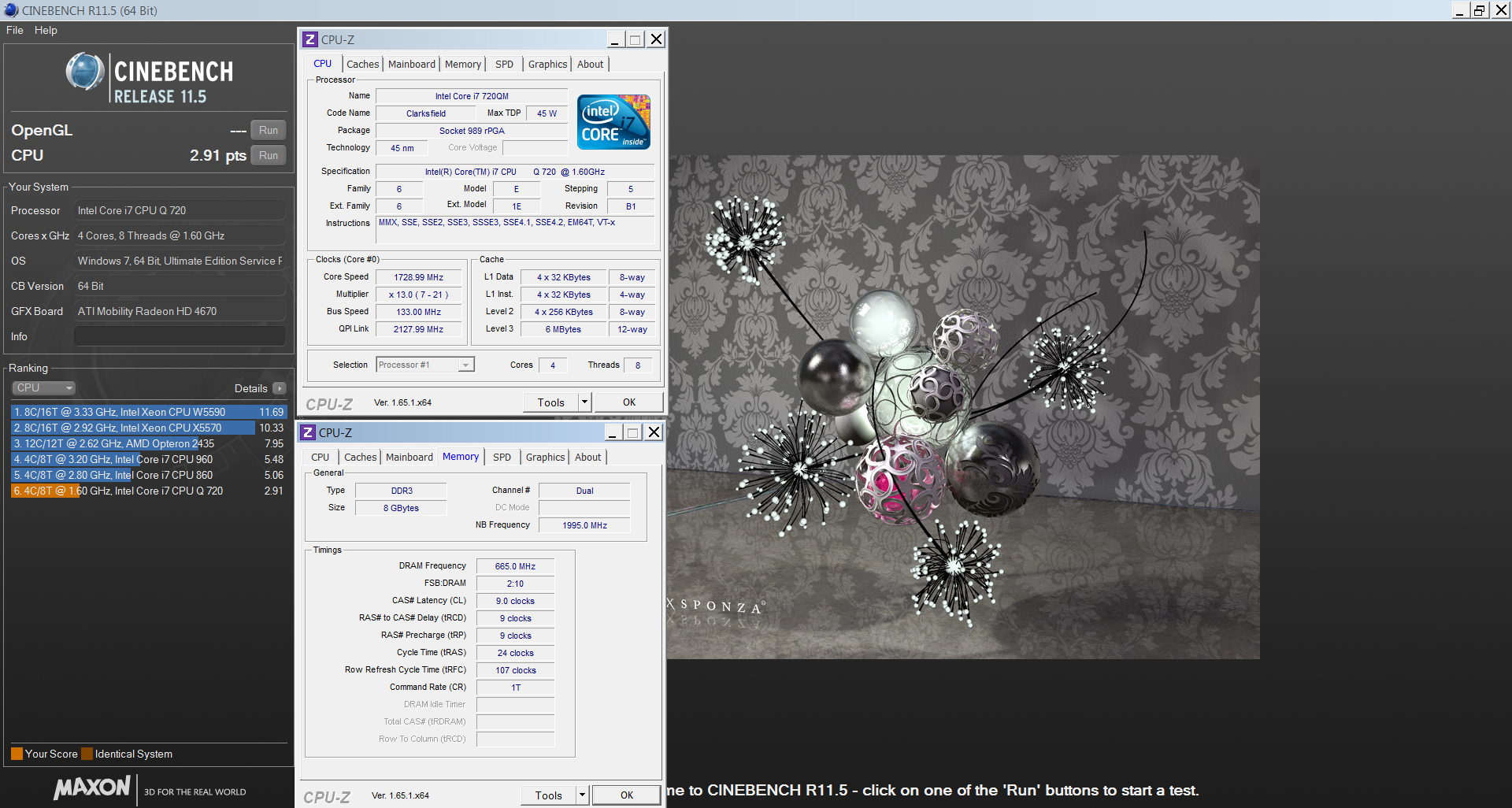Switch to Graphics tab in upper CPU-Z

(x=548, y=65)
